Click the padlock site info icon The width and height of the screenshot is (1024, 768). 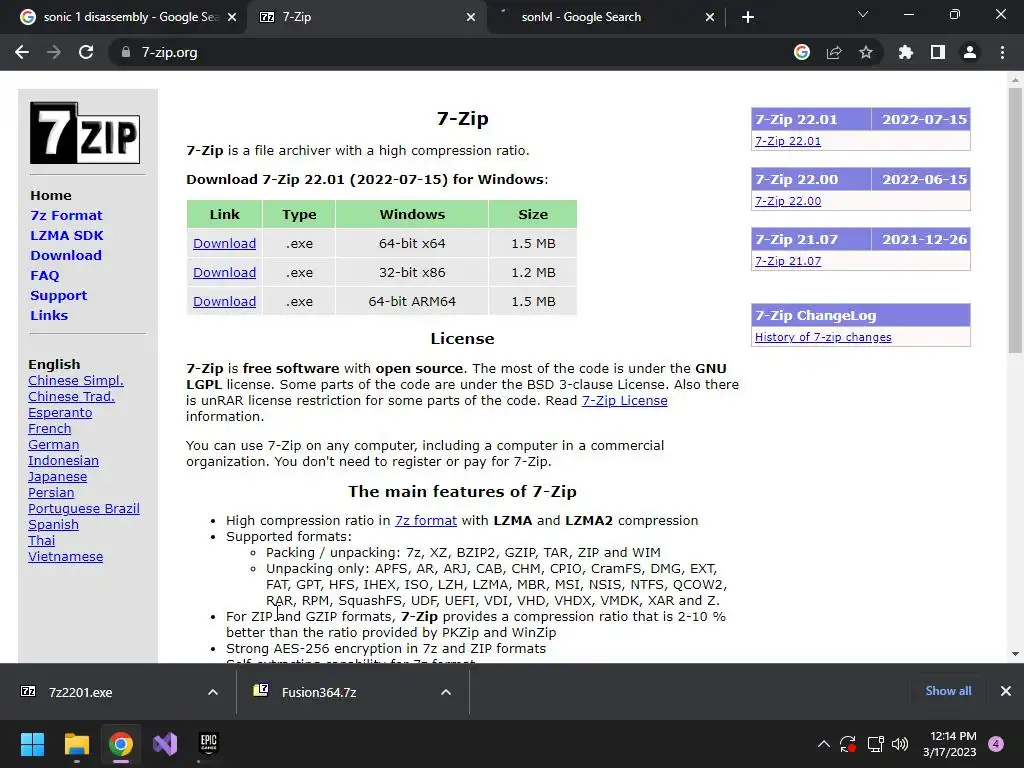[125, 52]
